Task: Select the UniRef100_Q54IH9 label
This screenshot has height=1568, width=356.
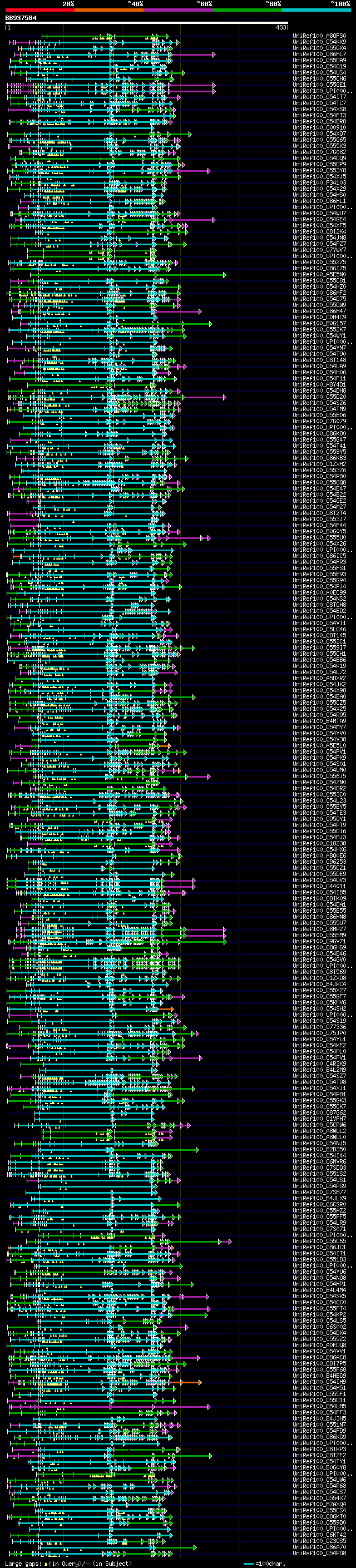Action: 319,1382
